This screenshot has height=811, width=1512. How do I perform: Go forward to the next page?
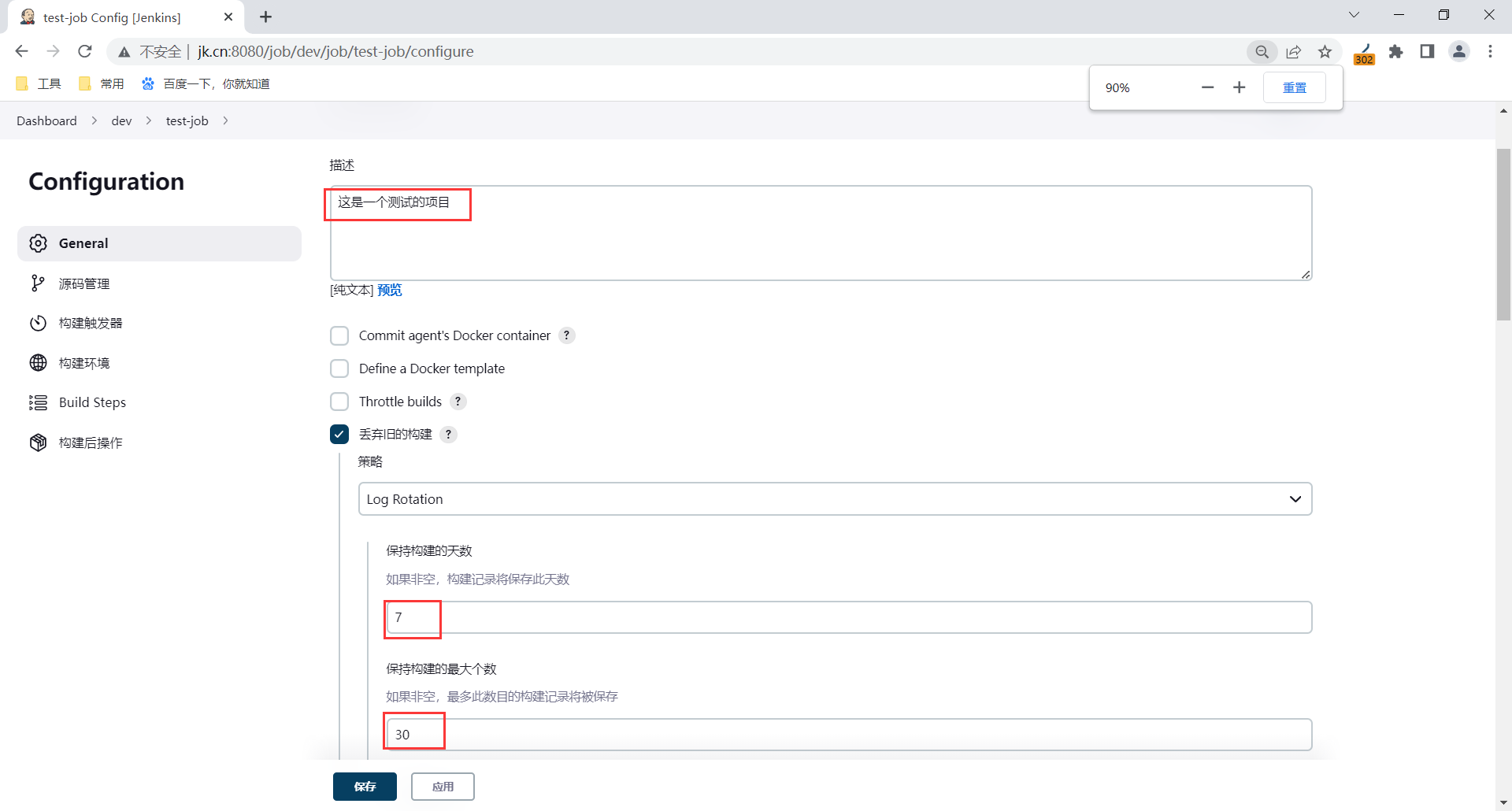point(53,52)
